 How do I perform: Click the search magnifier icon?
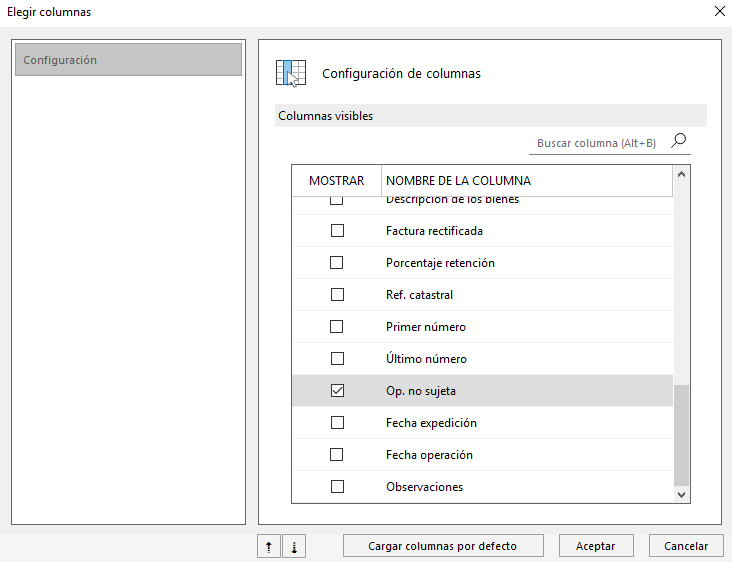[x=679, y=140]
